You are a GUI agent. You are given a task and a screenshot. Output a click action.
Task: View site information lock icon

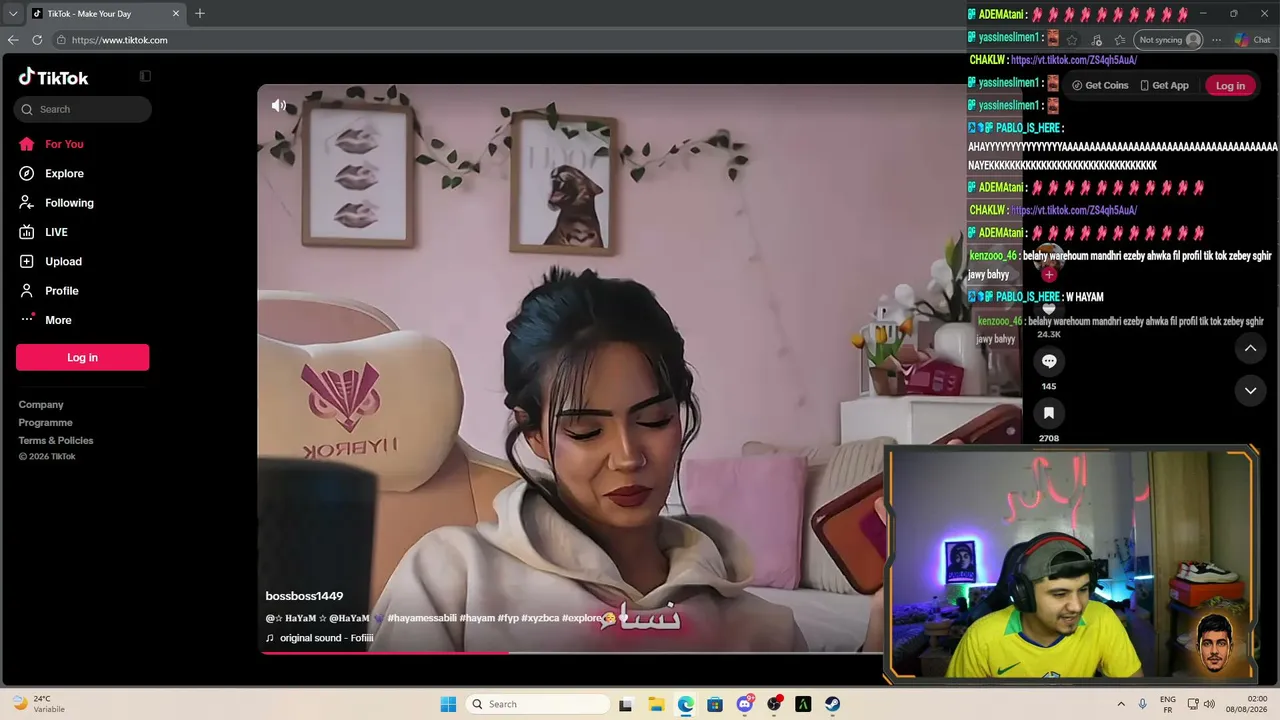pyautogui.click(x=61, y=40)
